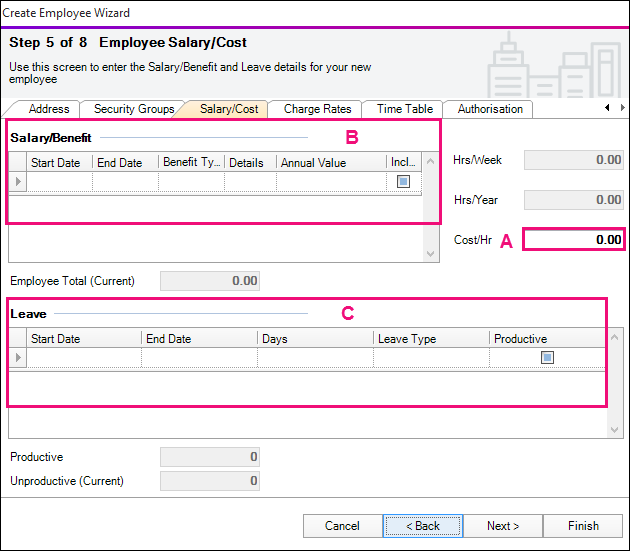Viewport: 630px width, 551px height.
Task: Go to the Time Table tab
Action: coord(405,109)
